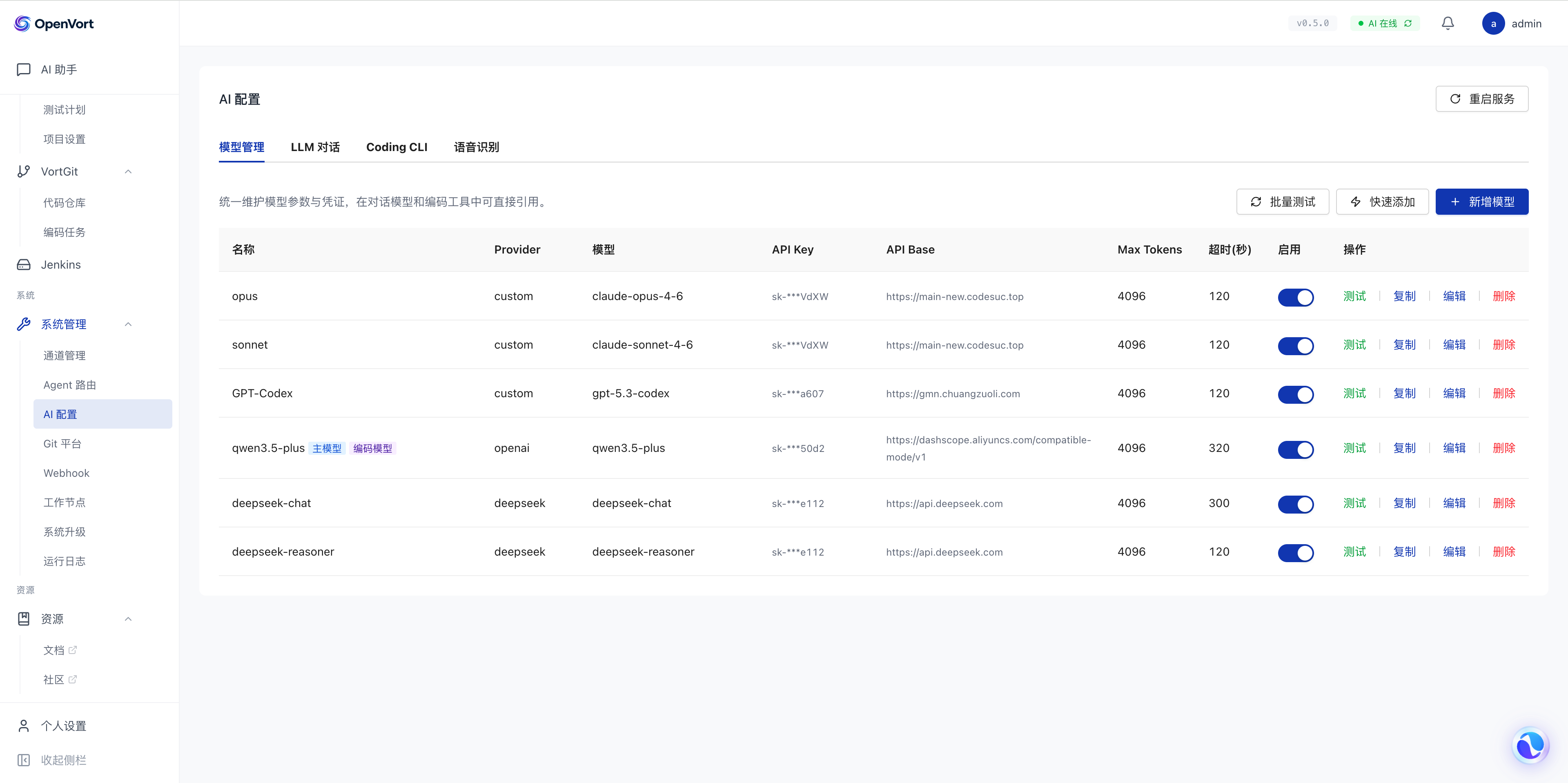The image size is (1568, 783).
Task: Click the Jenkins server icon
Action: (x=24, y=265)
